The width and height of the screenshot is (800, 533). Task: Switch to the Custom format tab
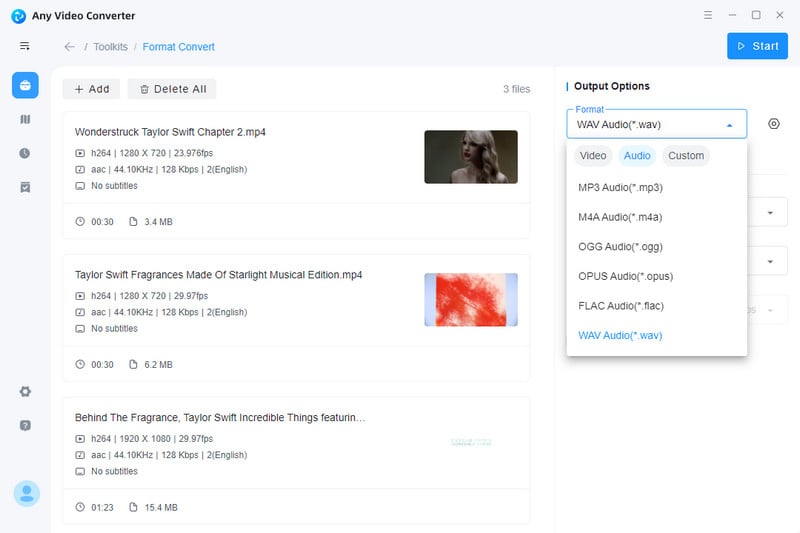click(686, 156)
